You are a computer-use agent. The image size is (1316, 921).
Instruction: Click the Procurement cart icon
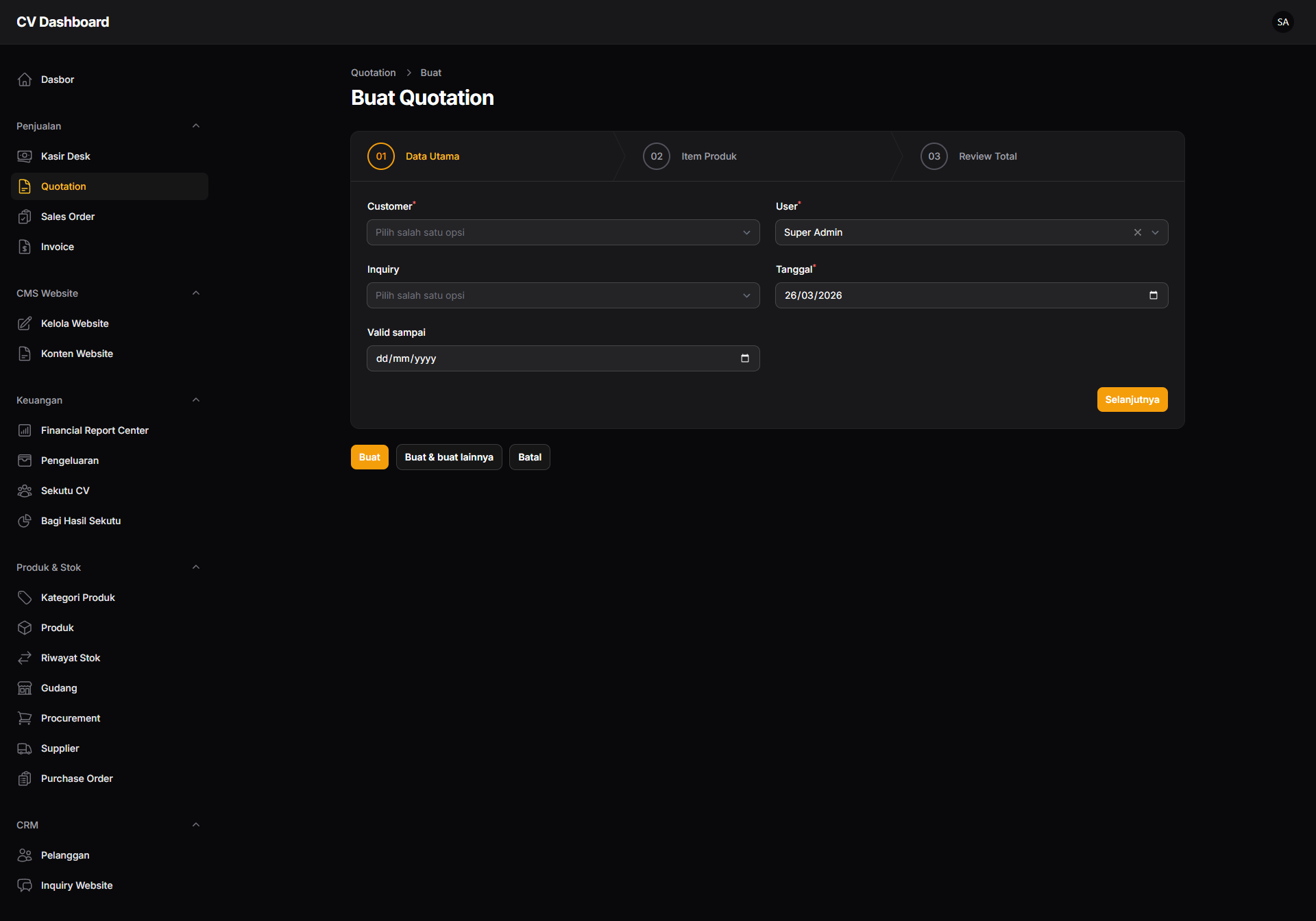(25, 718)
